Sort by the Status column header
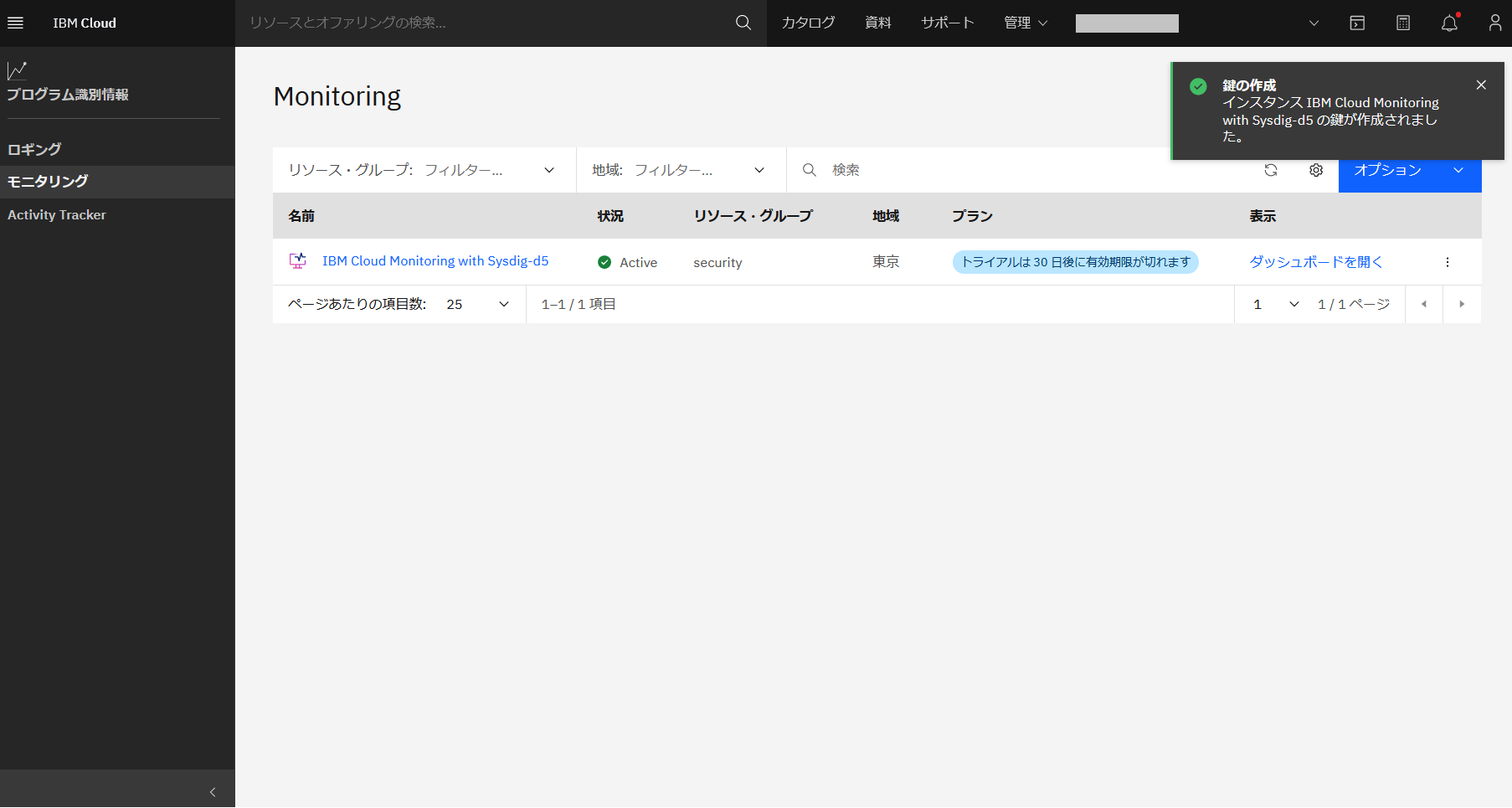Screen dimensions: 1512x808 click(610, 216)
